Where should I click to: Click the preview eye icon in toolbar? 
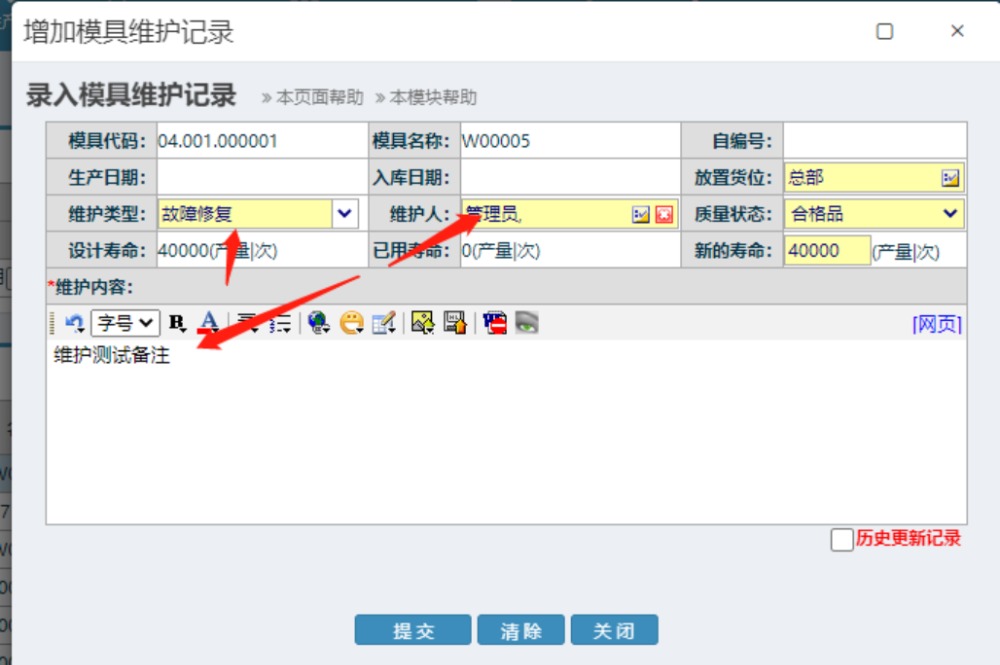click(x=527, y=322)
